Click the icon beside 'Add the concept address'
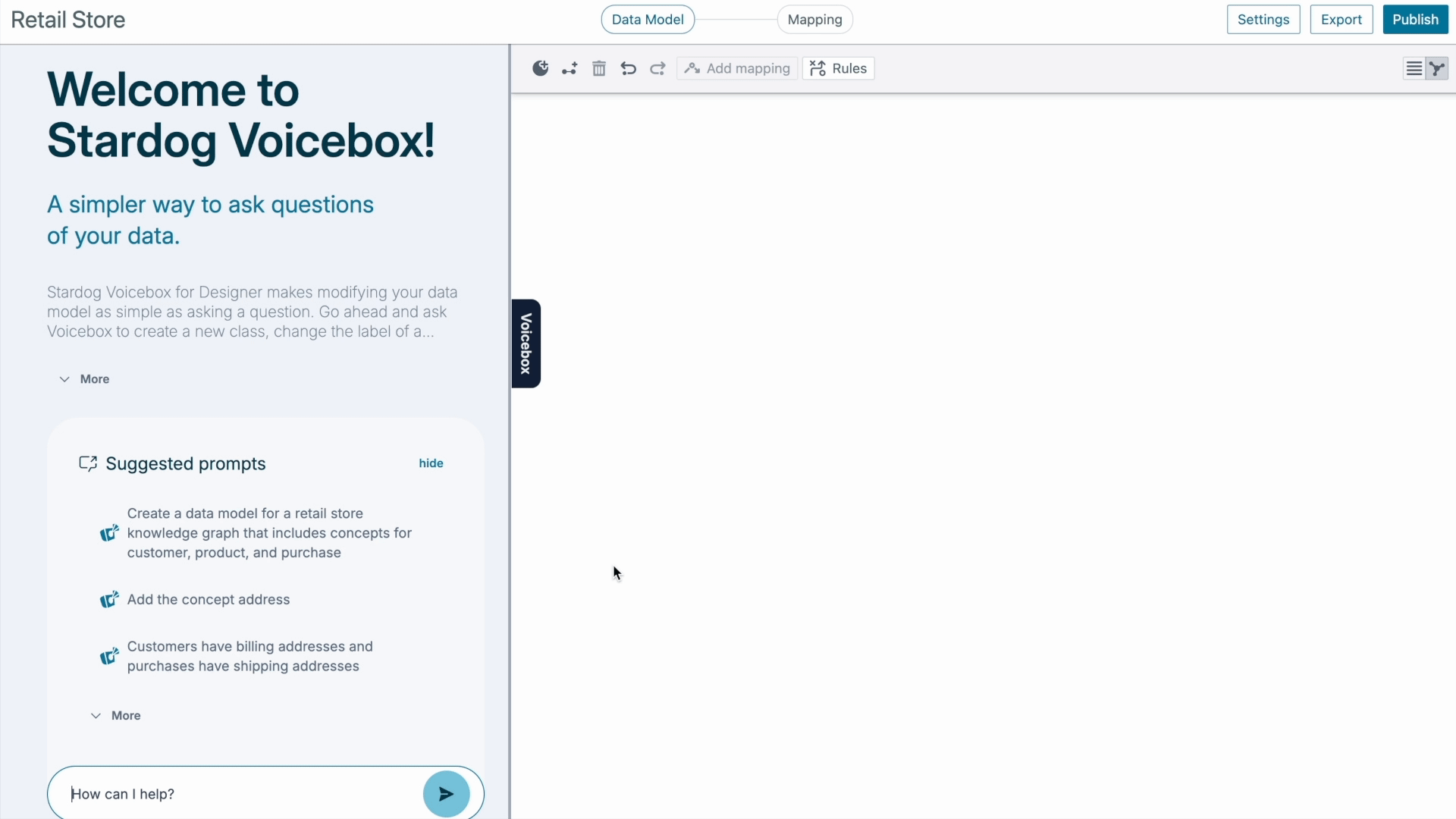Viewport: 1456px width, 819px height. coord(109,600)
